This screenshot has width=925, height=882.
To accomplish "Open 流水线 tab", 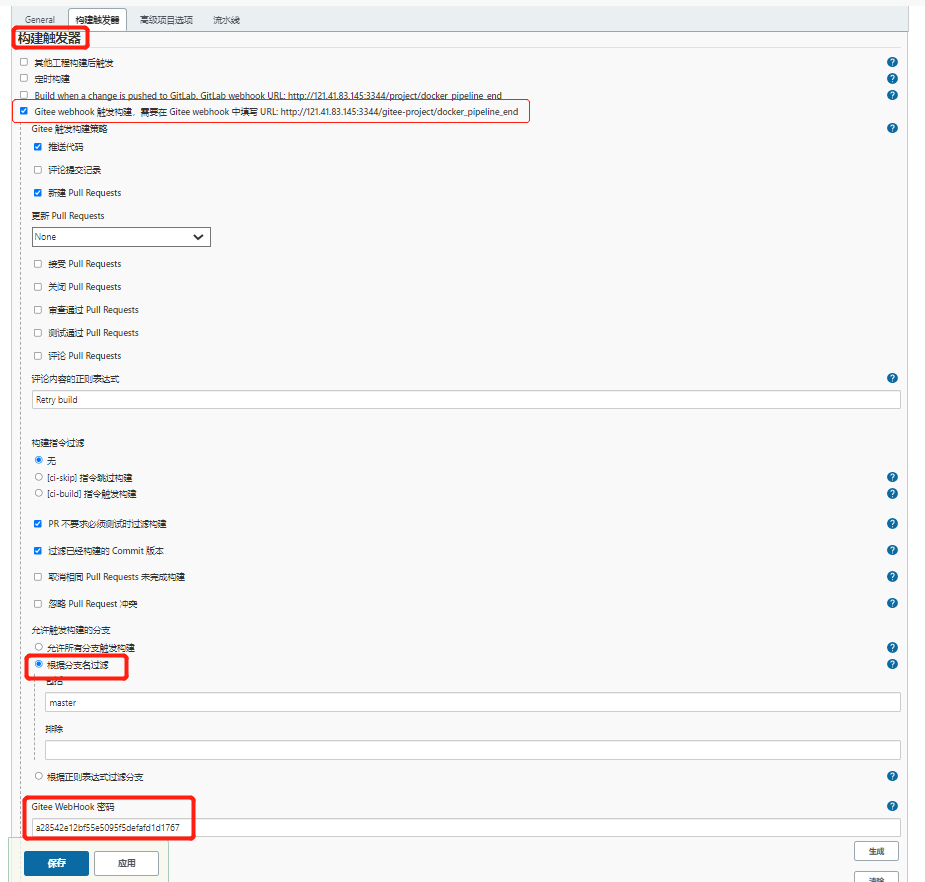I will click(x=227, y=19).
